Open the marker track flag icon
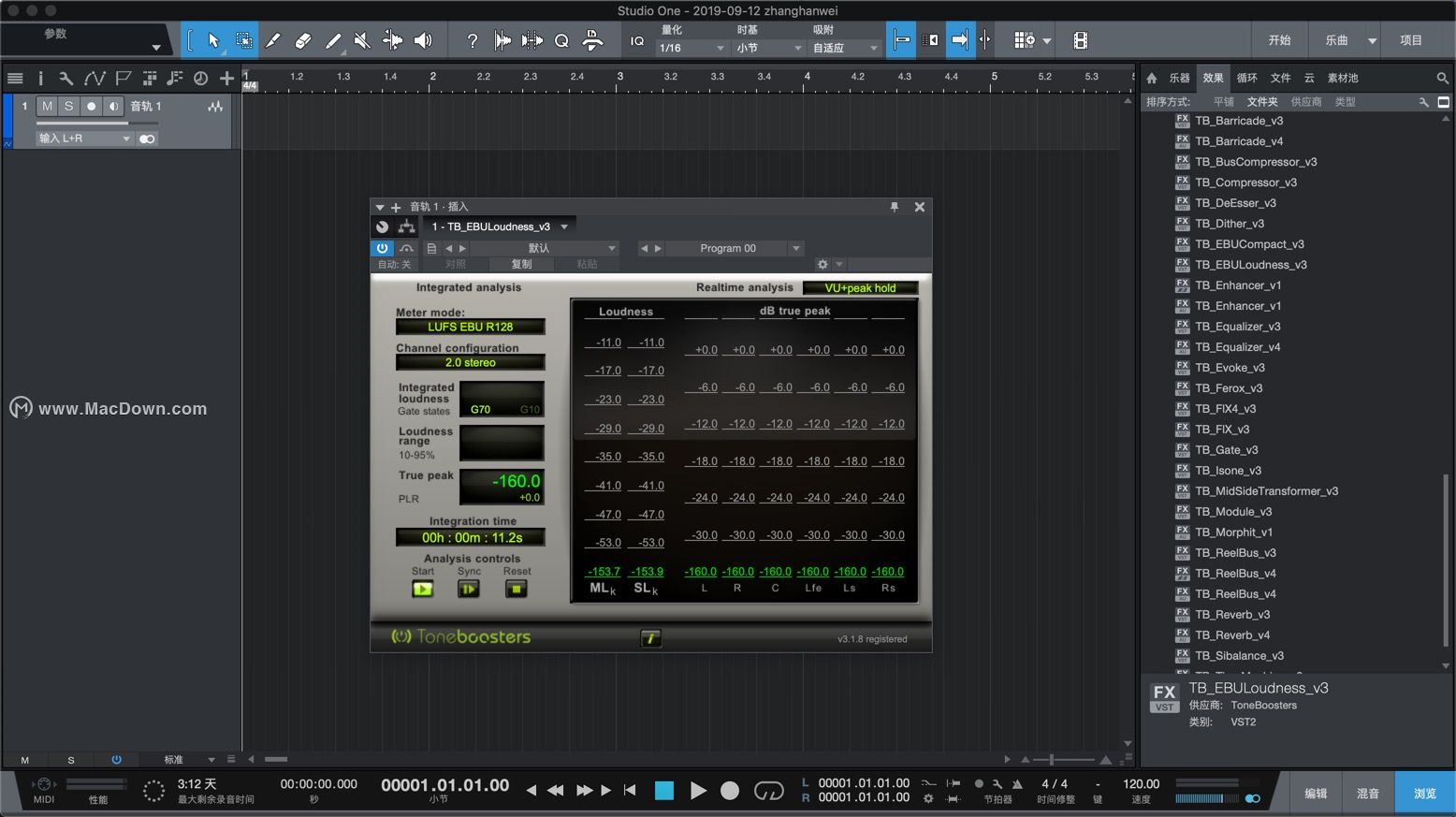Screen dimensions: 1456x817 (x=124, y=79)
